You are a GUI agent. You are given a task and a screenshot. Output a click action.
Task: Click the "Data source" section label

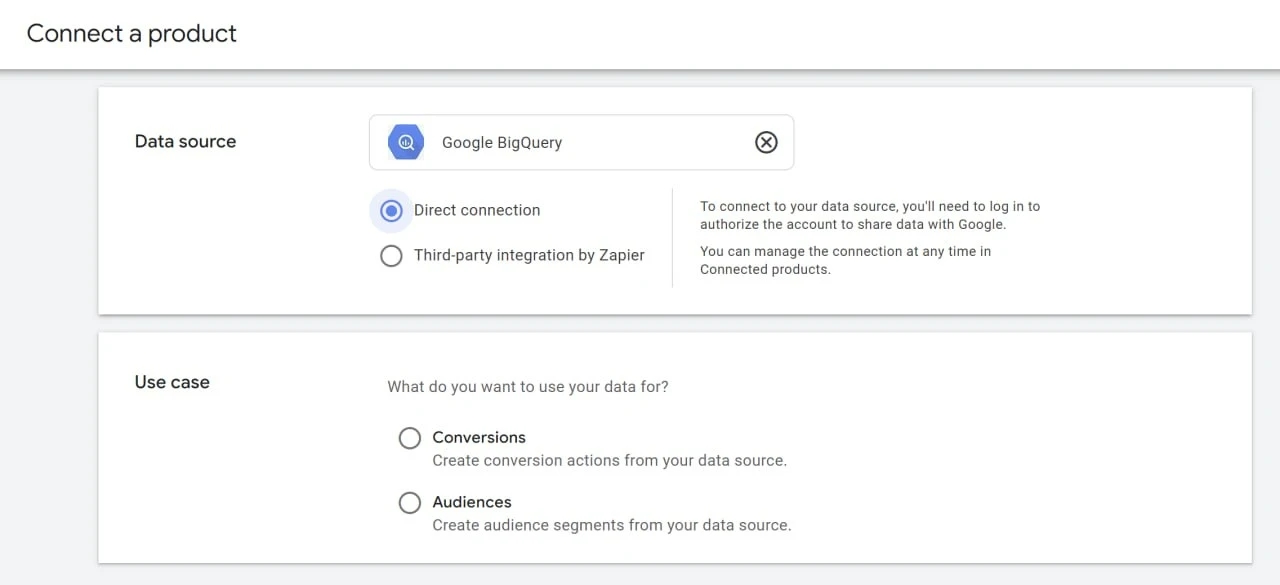coord(186,141)
